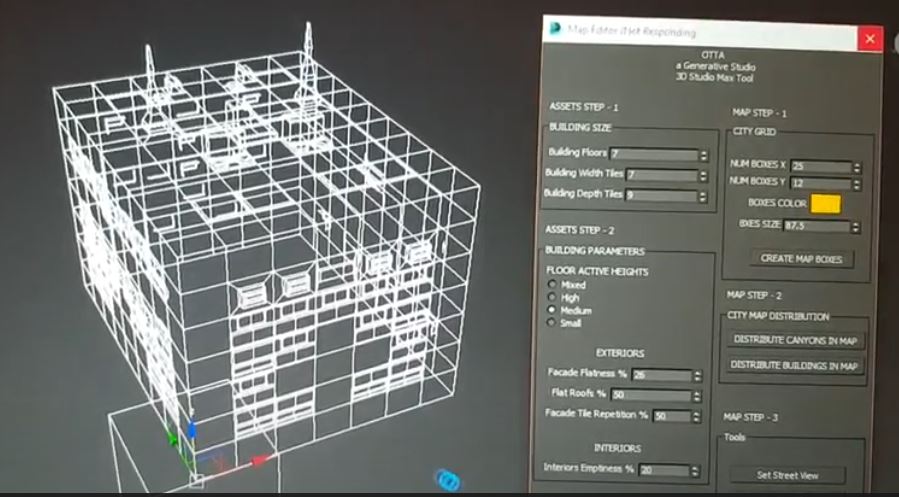
Task: Click the Flat Roofs % field
Action: tap(651, 396)
